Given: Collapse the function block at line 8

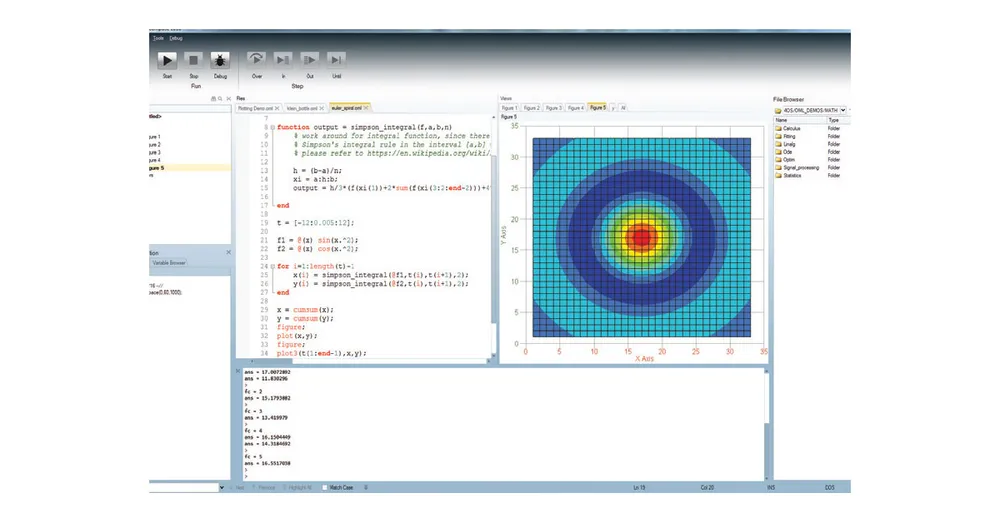Looking at the screenshot, I should pos(272,128).
